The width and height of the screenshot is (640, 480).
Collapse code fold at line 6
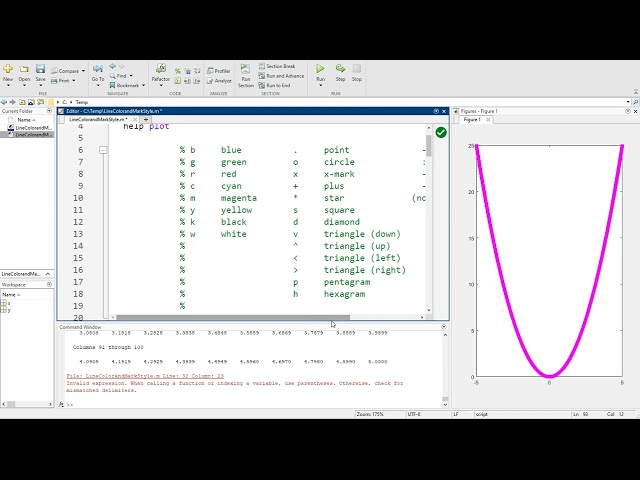[103, 150]
